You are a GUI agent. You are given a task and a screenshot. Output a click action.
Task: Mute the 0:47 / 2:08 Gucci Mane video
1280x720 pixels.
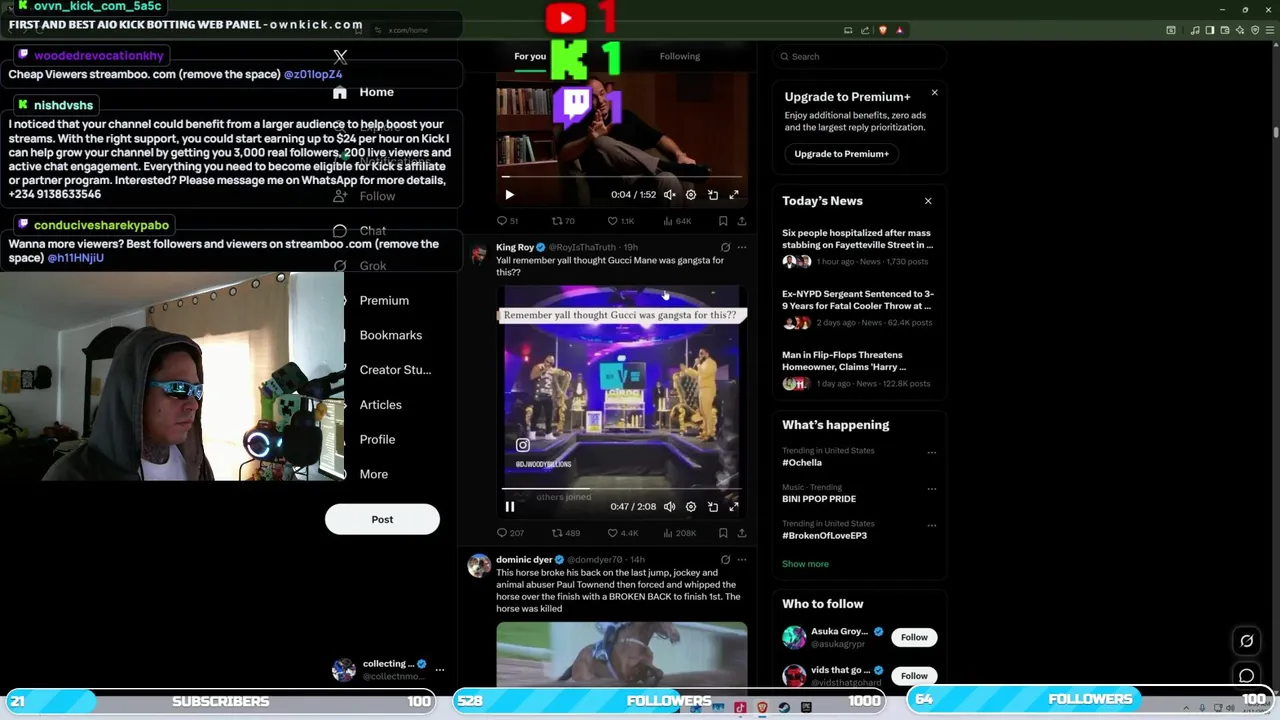(670, 507)
